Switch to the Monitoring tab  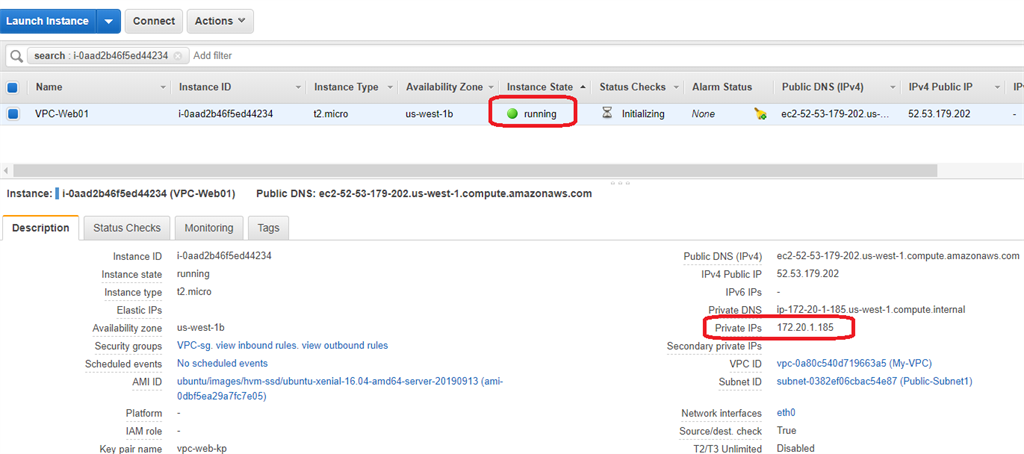point(208,228)
